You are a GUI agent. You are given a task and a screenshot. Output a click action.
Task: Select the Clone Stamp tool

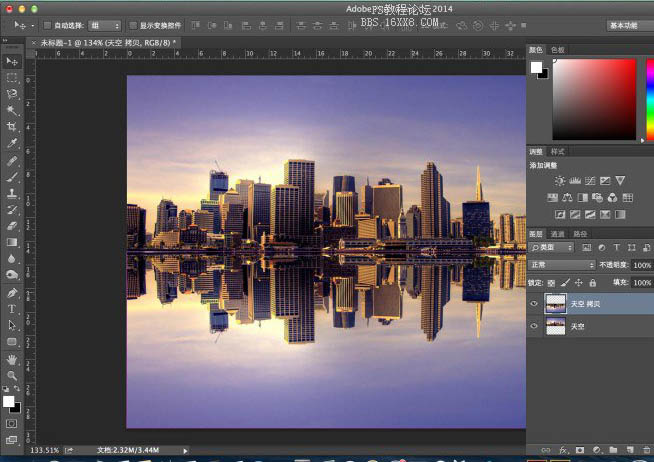click(12, 193)
